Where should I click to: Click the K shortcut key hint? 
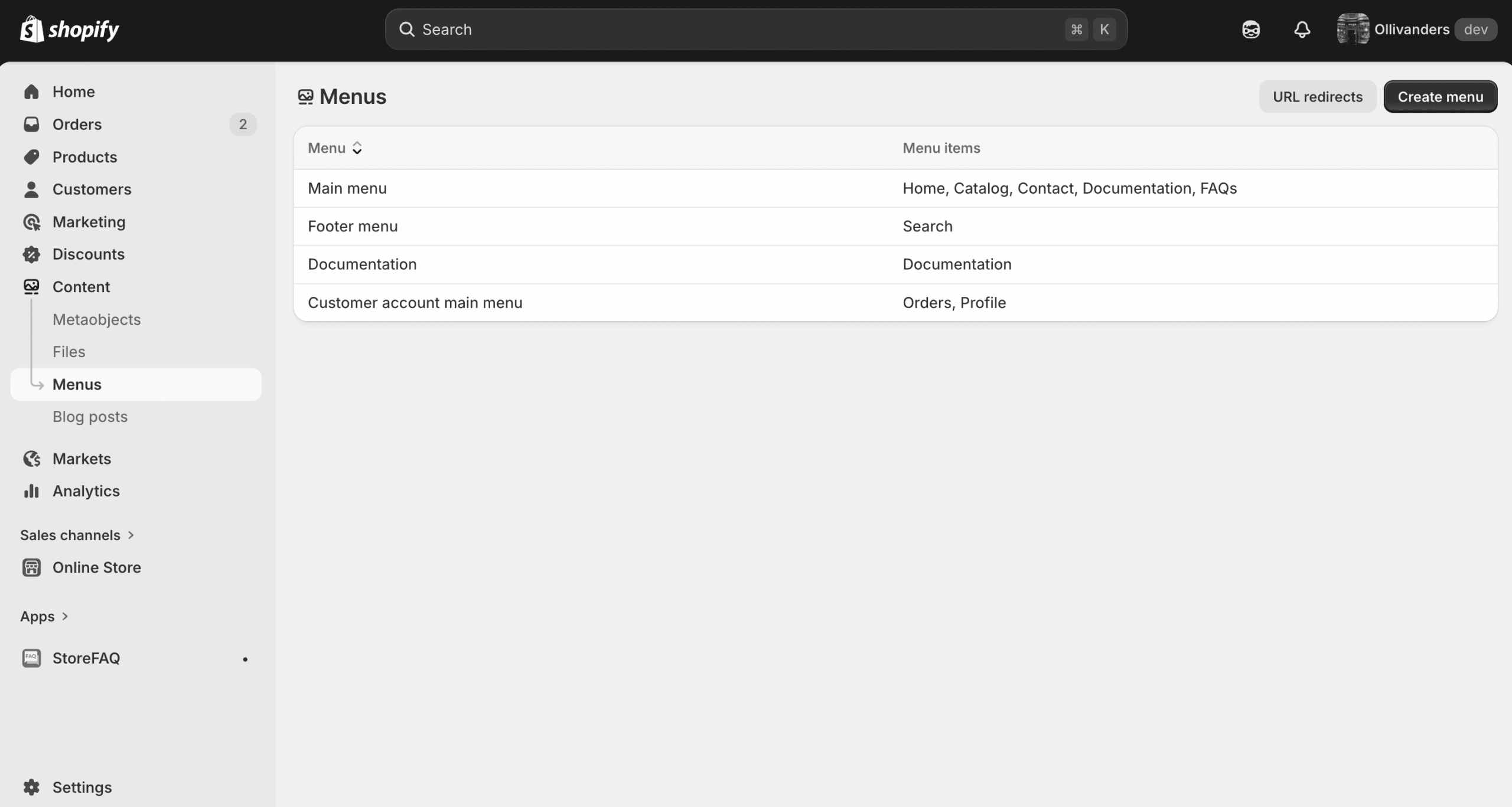(1104, 30)
